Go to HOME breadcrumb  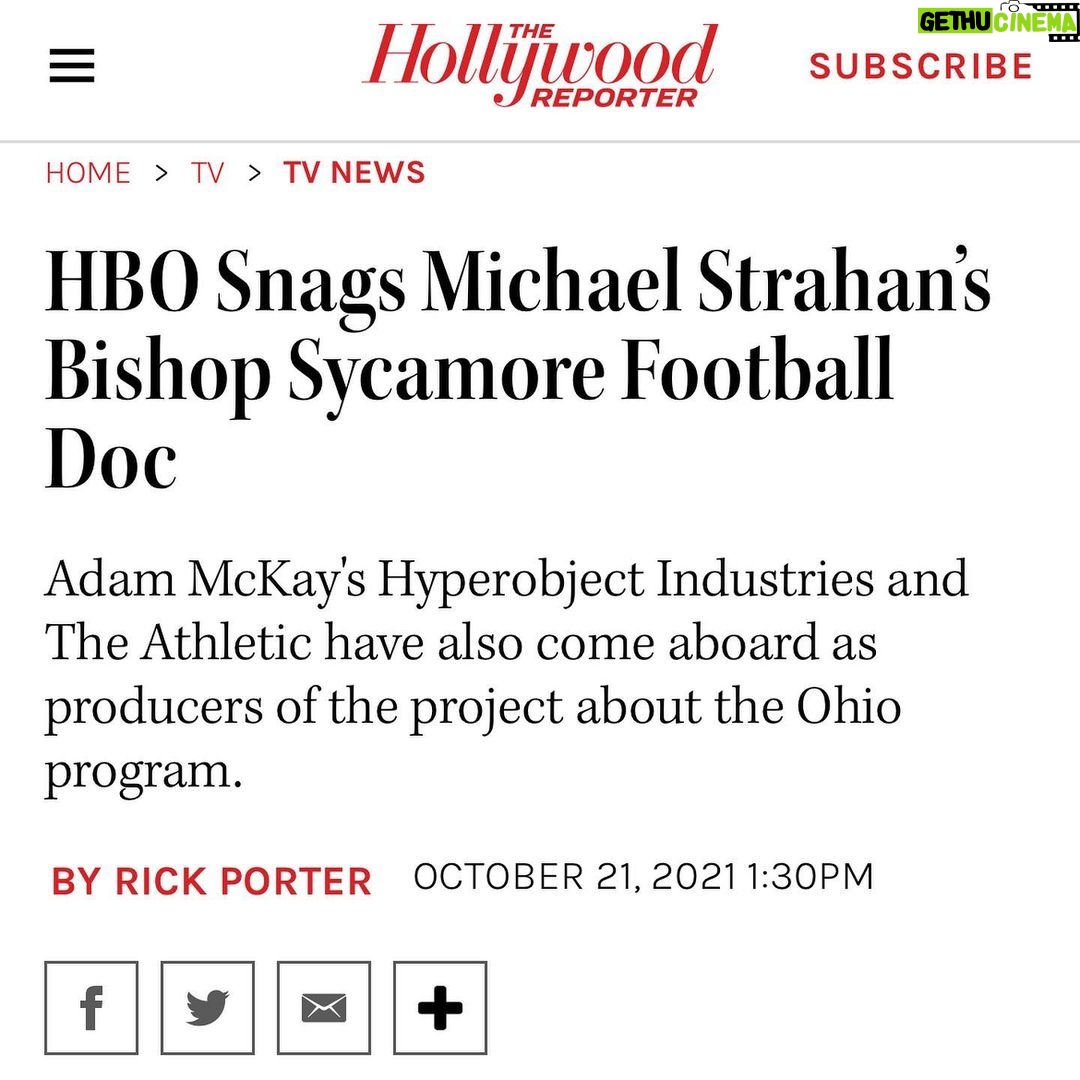[x=88, y=172]
